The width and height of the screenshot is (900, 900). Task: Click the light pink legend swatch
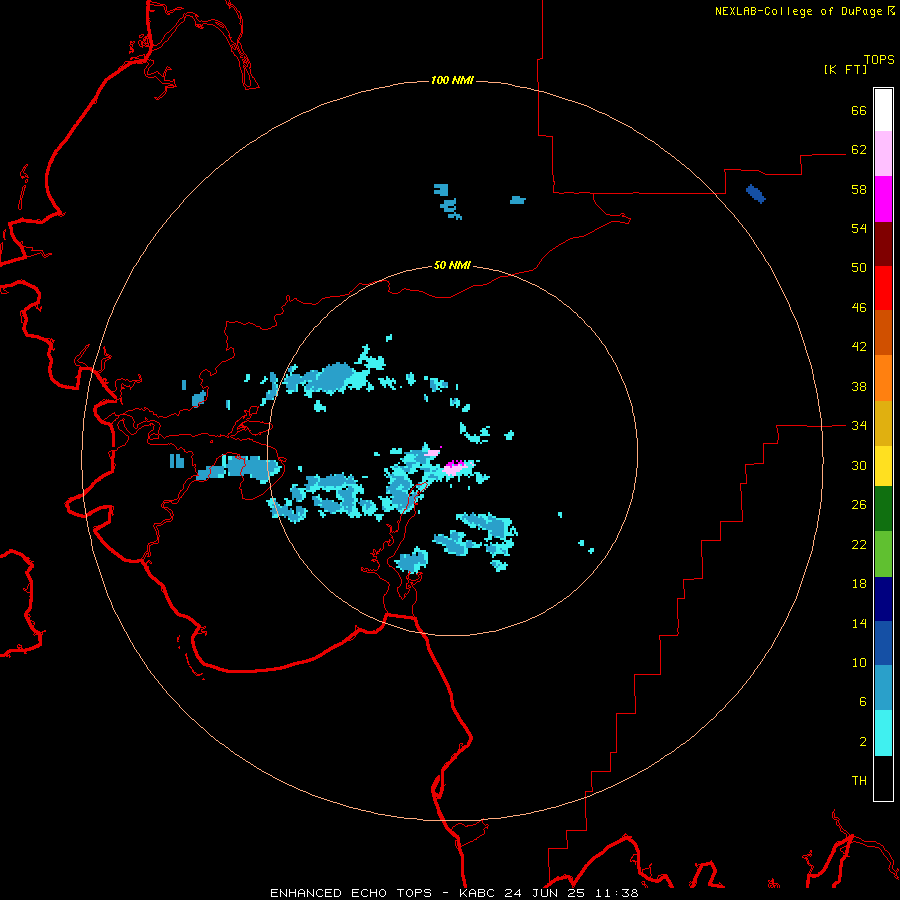pos(883,153)
